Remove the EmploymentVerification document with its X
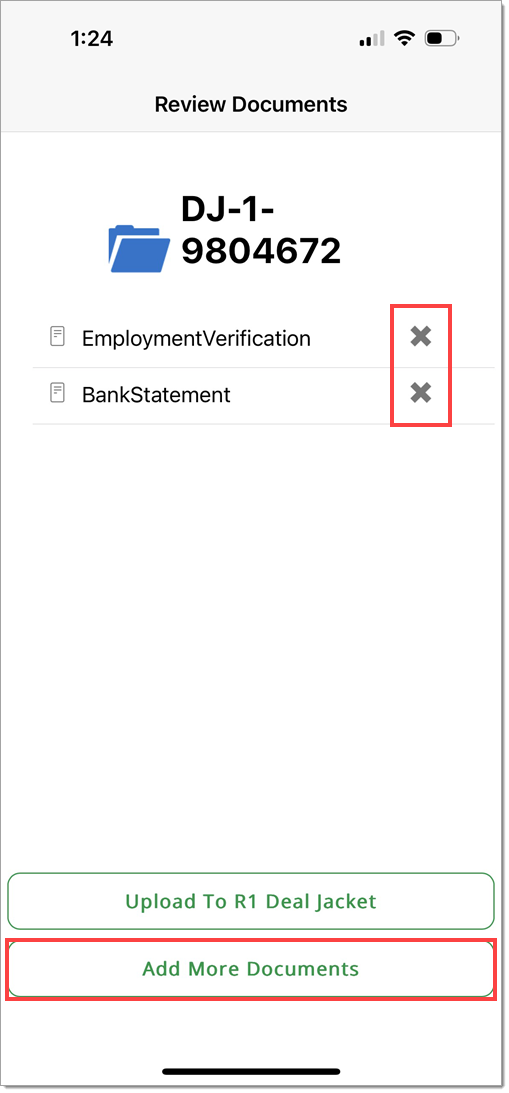Image resolution: width=509 pixels, height=1093 pixels. coord(420,337)
